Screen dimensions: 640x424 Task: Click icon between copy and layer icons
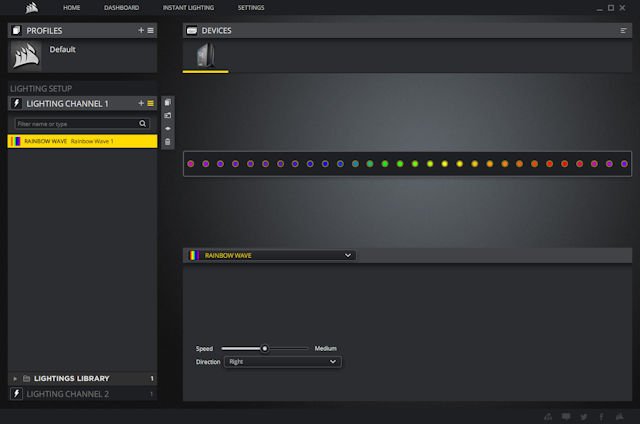point(168,115)
